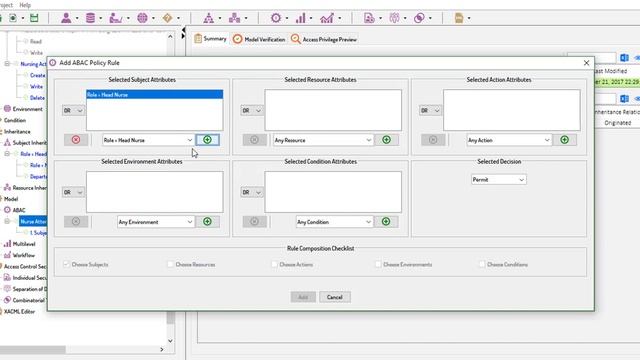Viewport: 640px width, 360px height.
Task: Click the Environment globe toolbar icon
Action: coord(142,18)
